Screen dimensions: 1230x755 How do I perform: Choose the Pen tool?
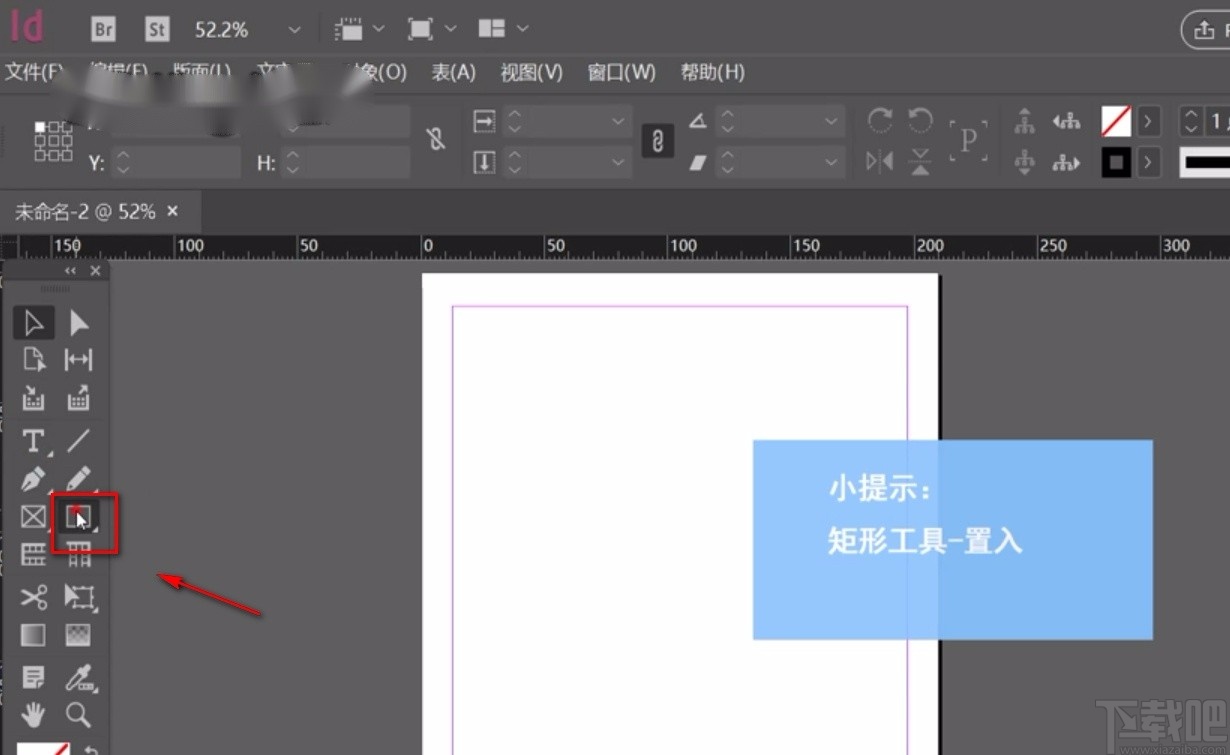[34, 479]
